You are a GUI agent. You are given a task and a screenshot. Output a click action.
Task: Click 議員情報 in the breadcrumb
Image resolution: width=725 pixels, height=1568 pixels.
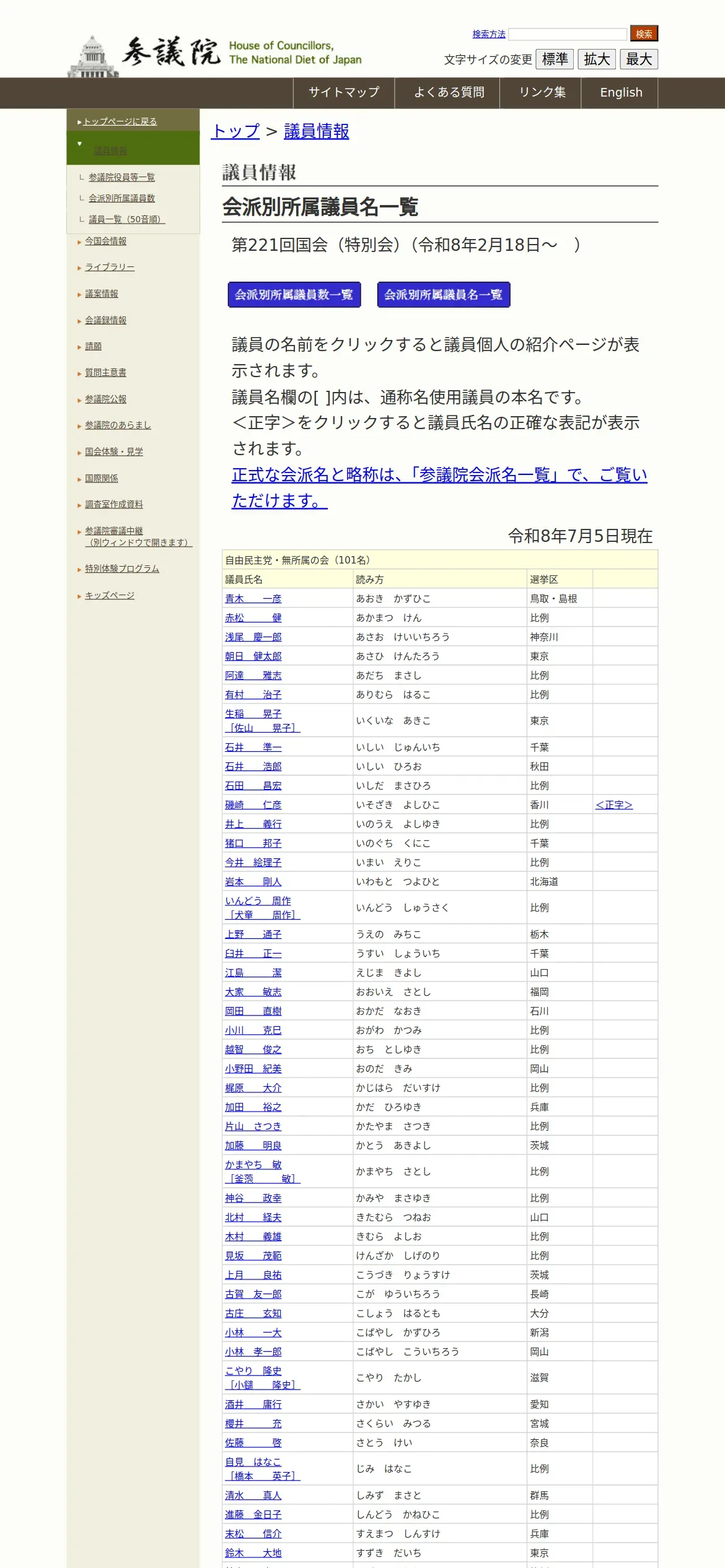pos(316,131)
